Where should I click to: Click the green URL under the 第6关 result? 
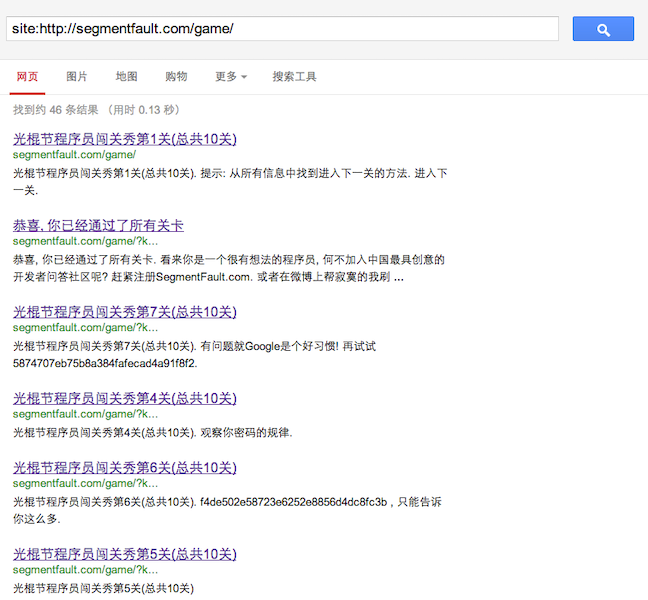pyautogui.click(x=85, y=484)
